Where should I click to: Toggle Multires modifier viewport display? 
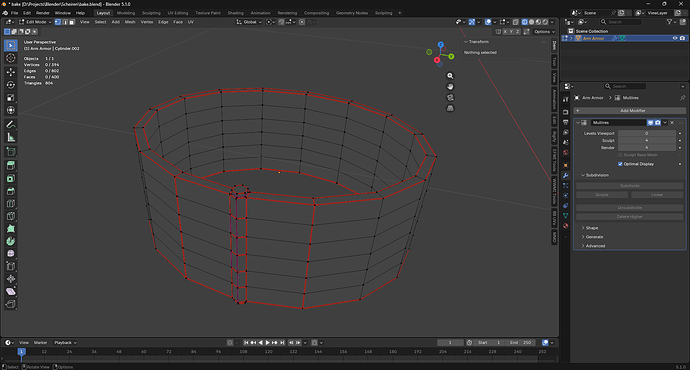650,123
